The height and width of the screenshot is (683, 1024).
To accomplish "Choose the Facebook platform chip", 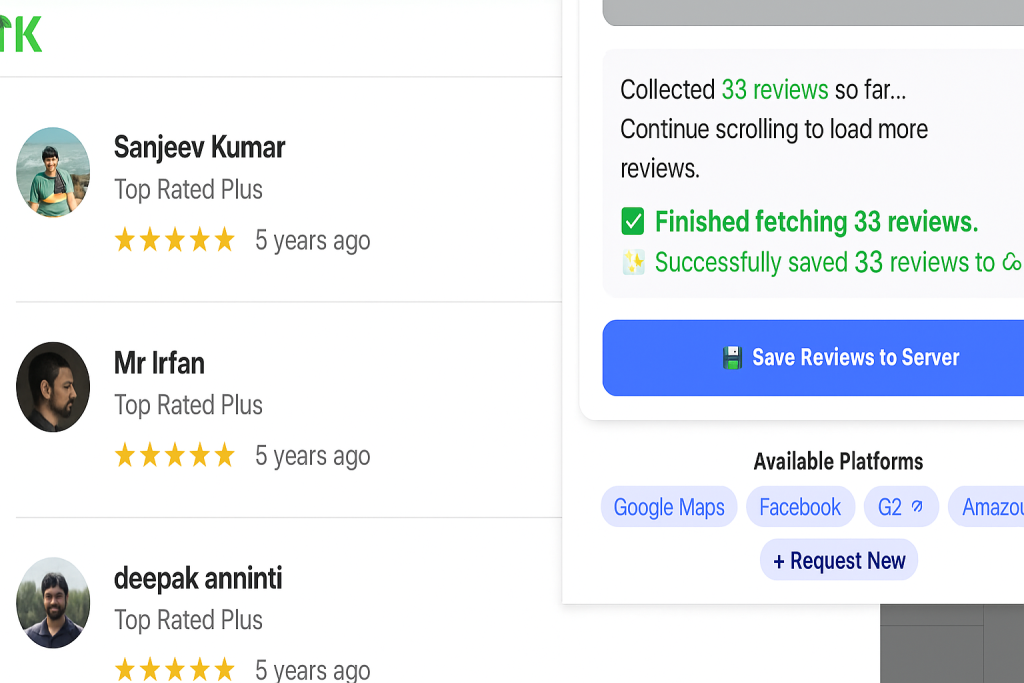I will (800, 507).
